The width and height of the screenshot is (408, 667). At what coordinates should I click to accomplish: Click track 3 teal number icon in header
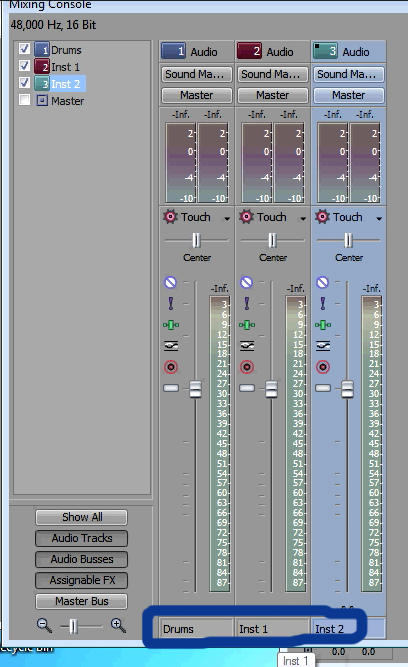[x=325, y=51]
